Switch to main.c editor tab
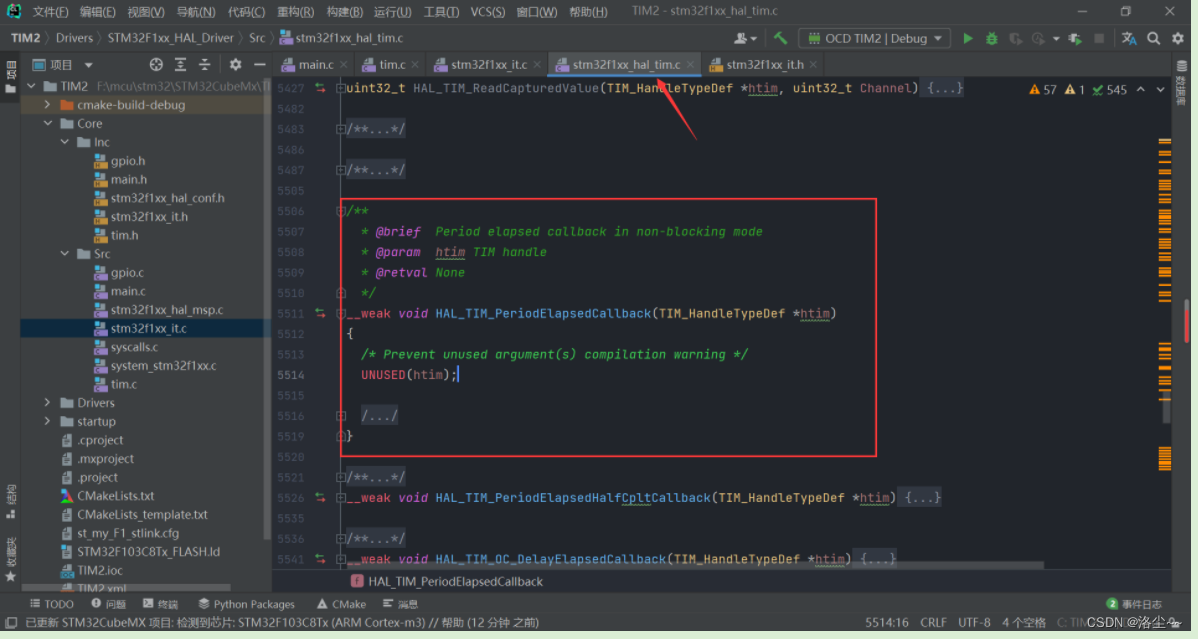The width and height of the screenshot is (1198, 639). click(x=315, y=65)
